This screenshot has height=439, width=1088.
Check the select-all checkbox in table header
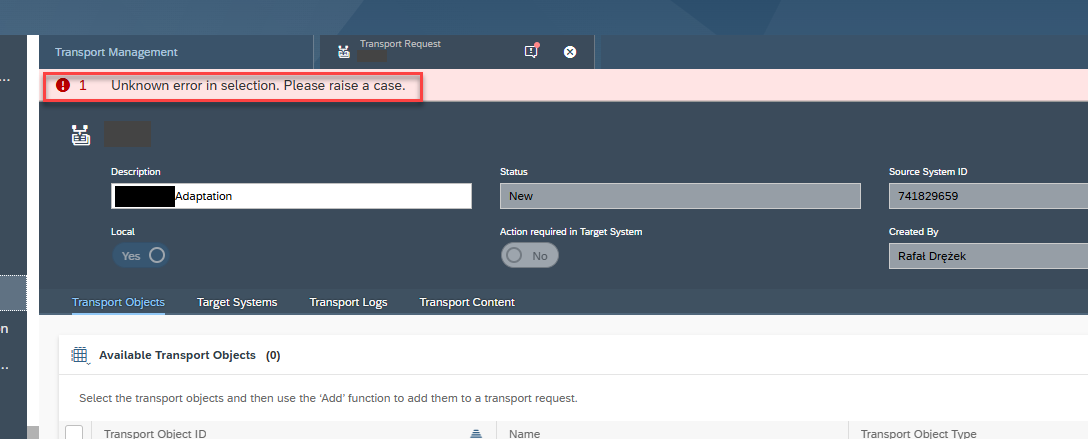coord(74,433)
